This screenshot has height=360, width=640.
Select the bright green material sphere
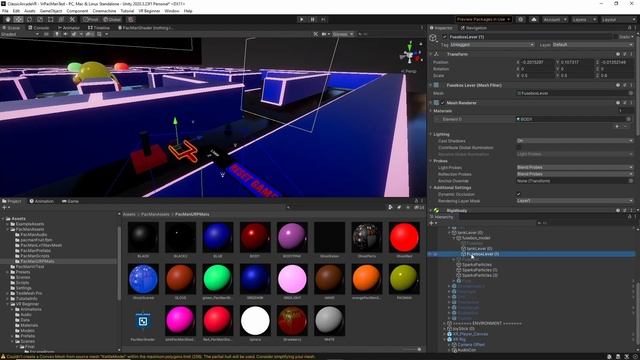coord(218,279)
